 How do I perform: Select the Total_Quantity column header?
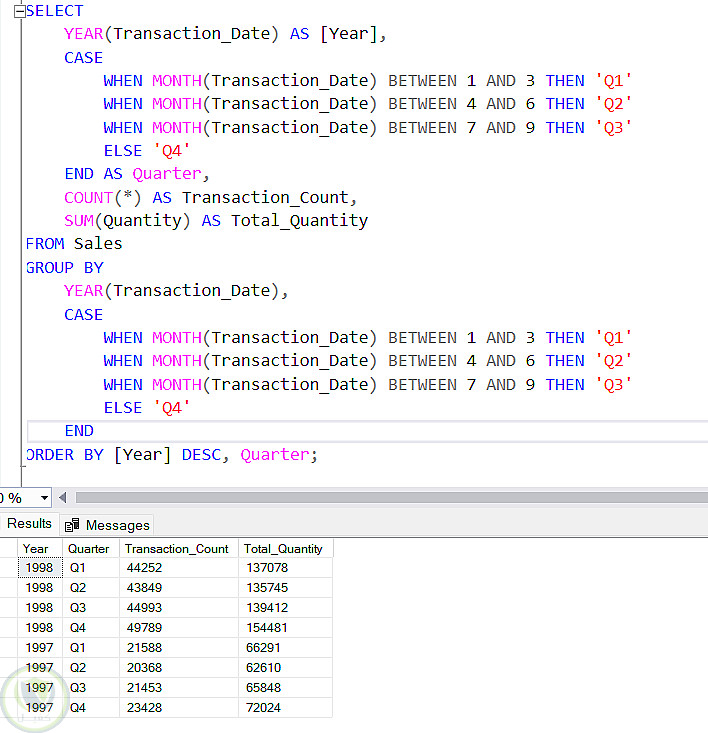[x=286, y=549]
